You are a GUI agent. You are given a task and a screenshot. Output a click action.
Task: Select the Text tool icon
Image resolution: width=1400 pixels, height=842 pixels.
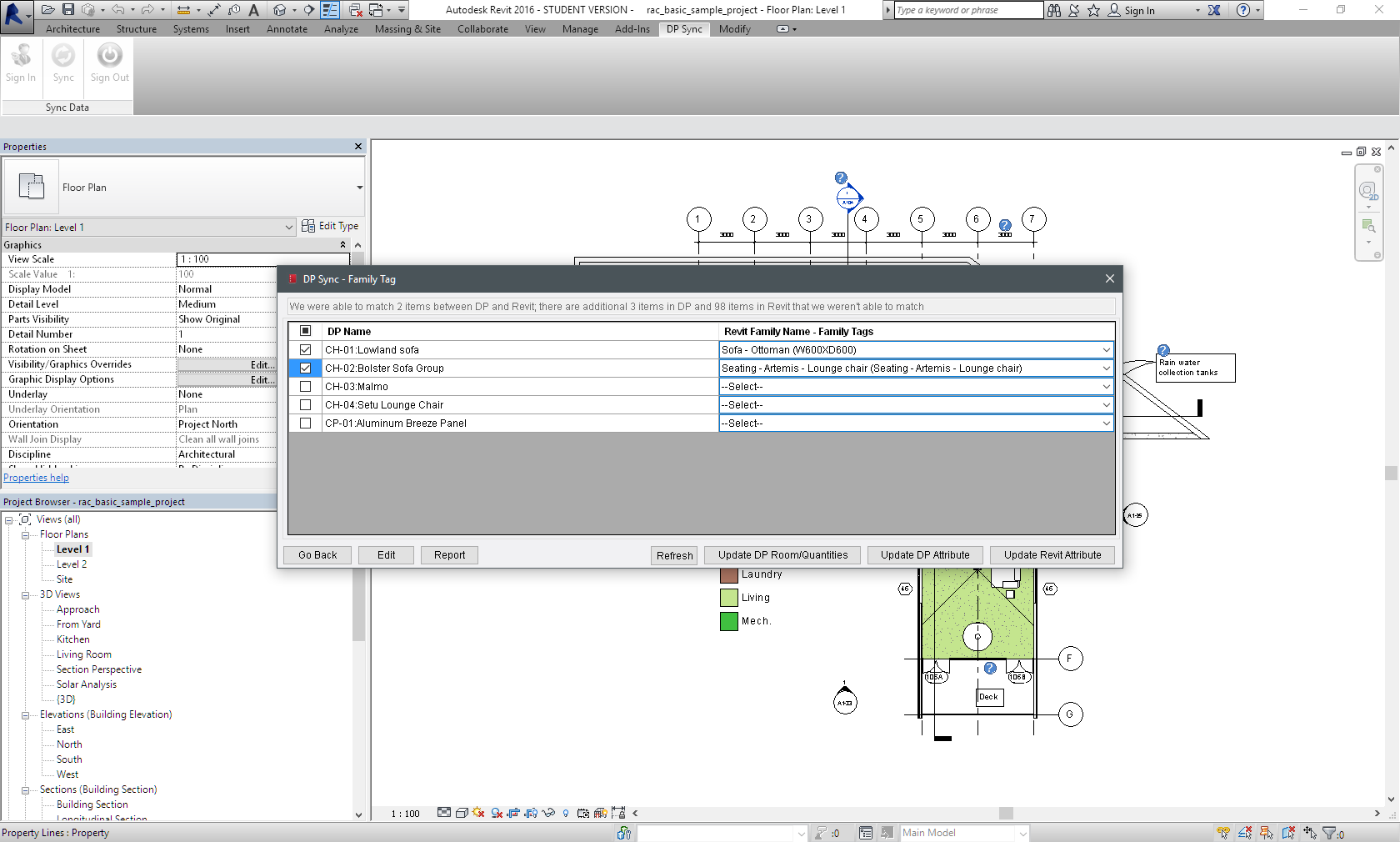[254, 10]
